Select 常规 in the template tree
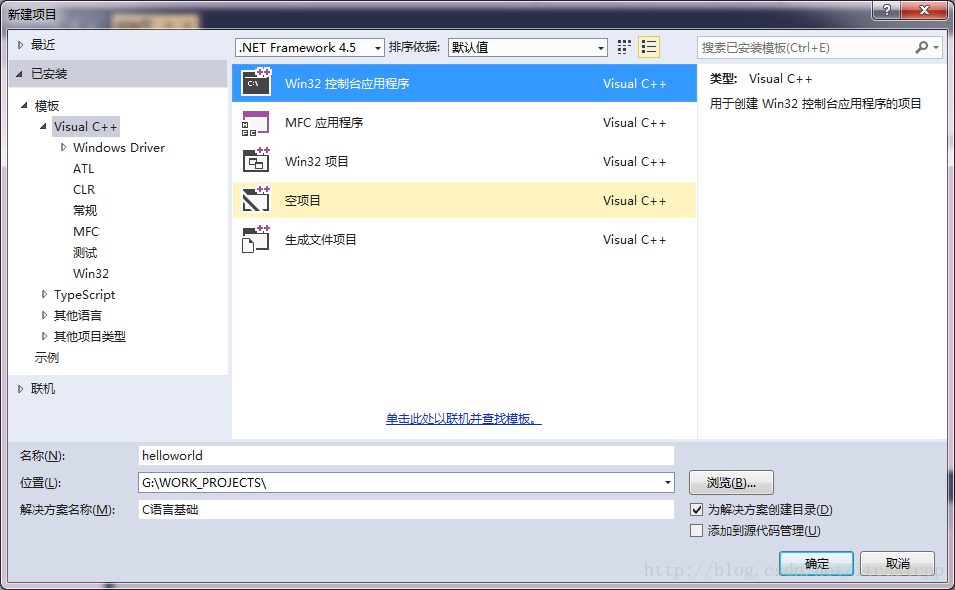The image size is (955, 590). 85,211
